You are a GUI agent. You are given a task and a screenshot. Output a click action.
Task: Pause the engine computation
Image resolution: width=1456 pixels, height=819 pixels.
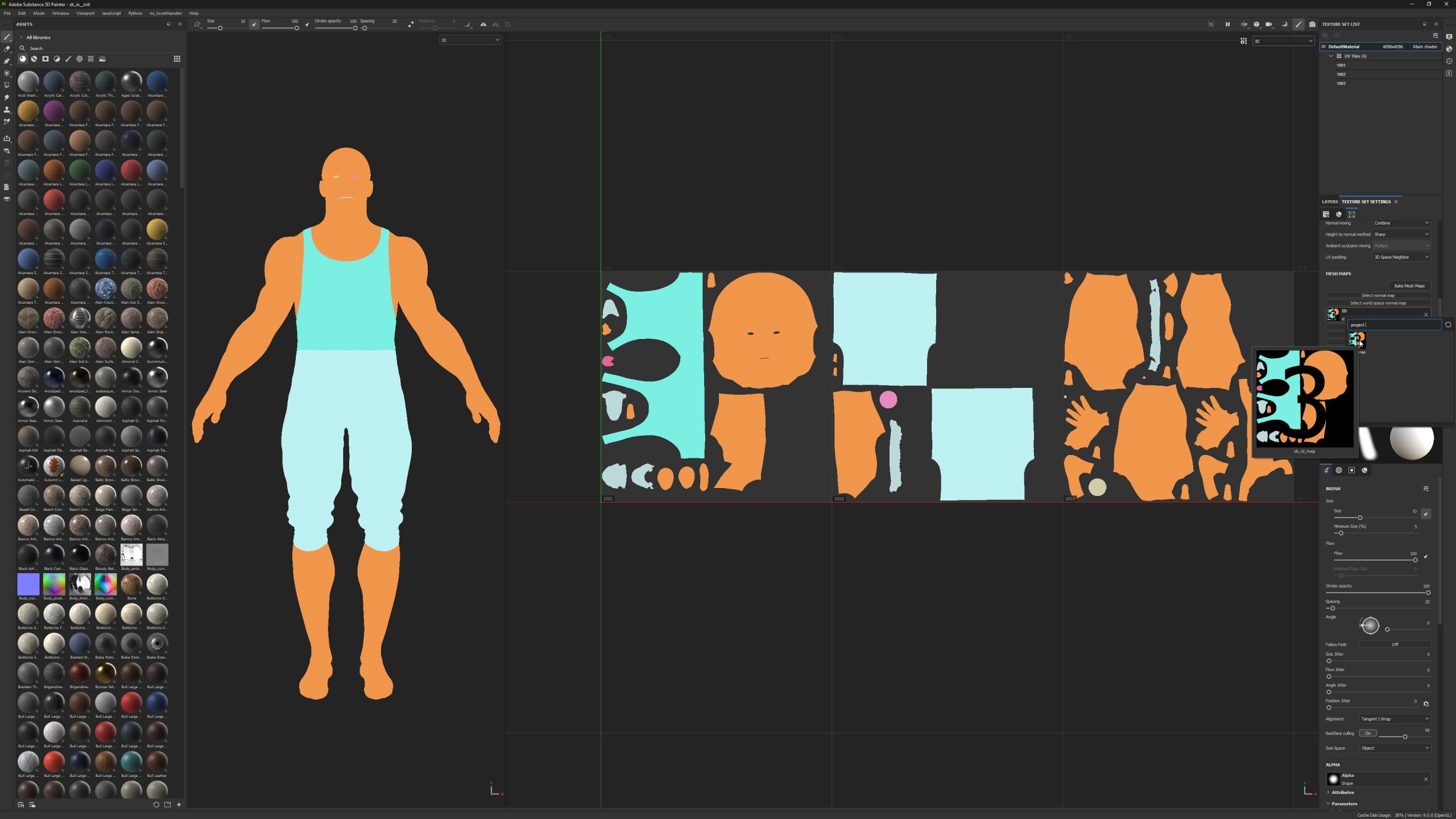tap(1227, 24)
